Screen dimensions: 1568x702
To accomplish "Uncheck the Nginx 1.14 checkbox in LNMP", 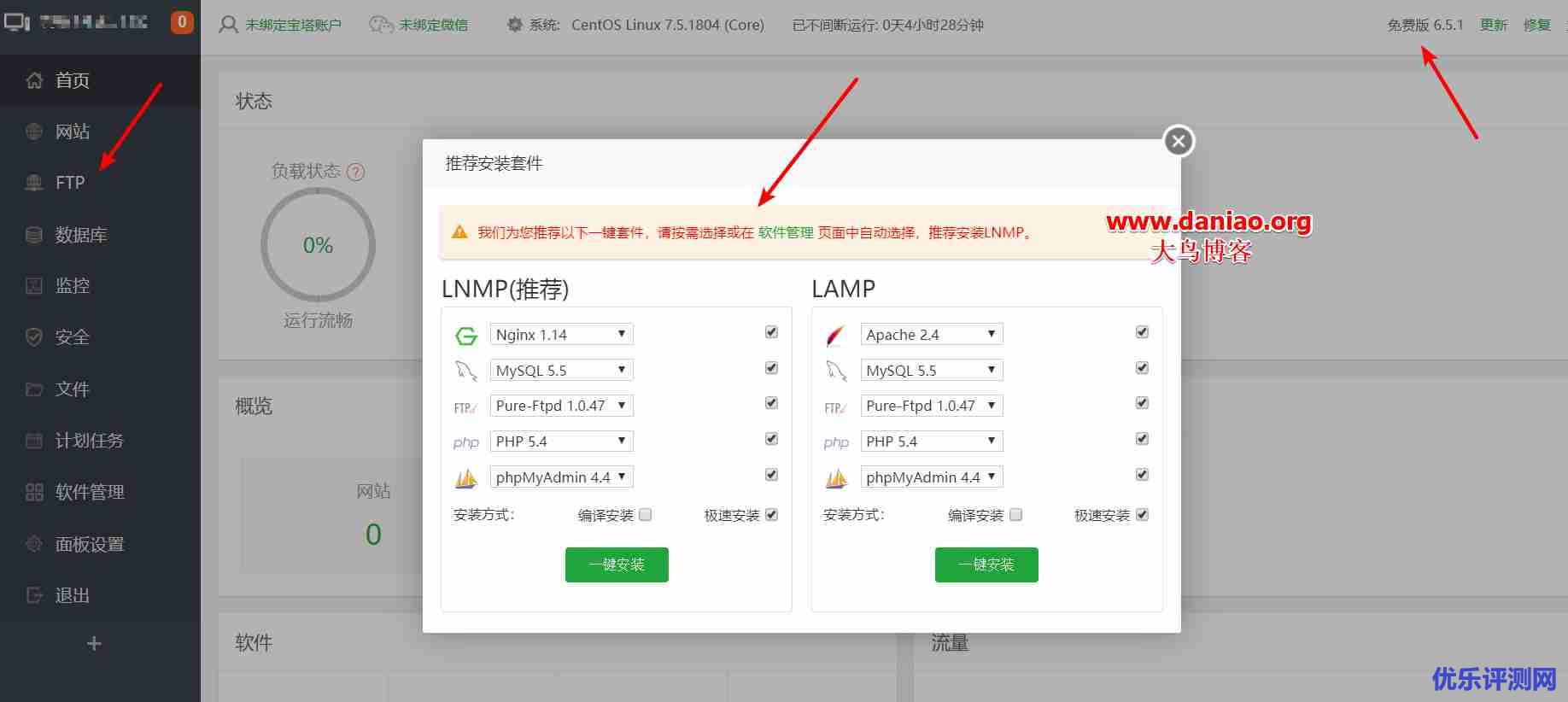I will pos(771,332).
